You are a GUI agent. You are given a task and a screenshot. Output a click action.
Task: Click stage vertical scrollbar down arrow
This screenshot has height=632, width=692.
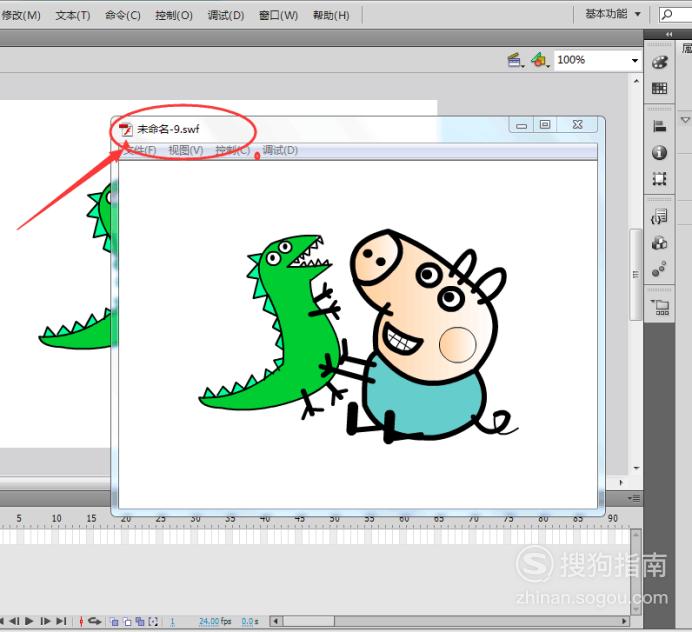click(x=636, y=468)
